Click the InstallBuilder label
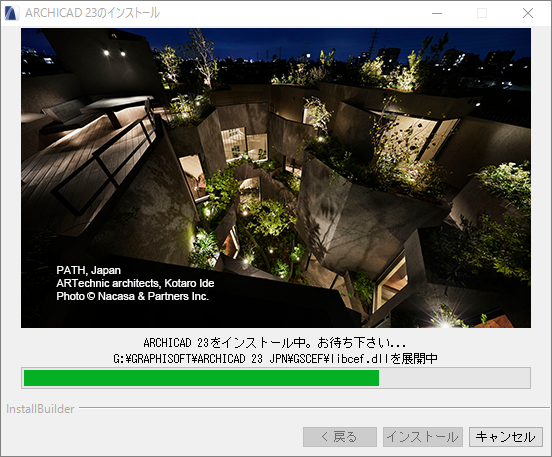Viewport: 552px width, 457px height. tap(40, 409)
